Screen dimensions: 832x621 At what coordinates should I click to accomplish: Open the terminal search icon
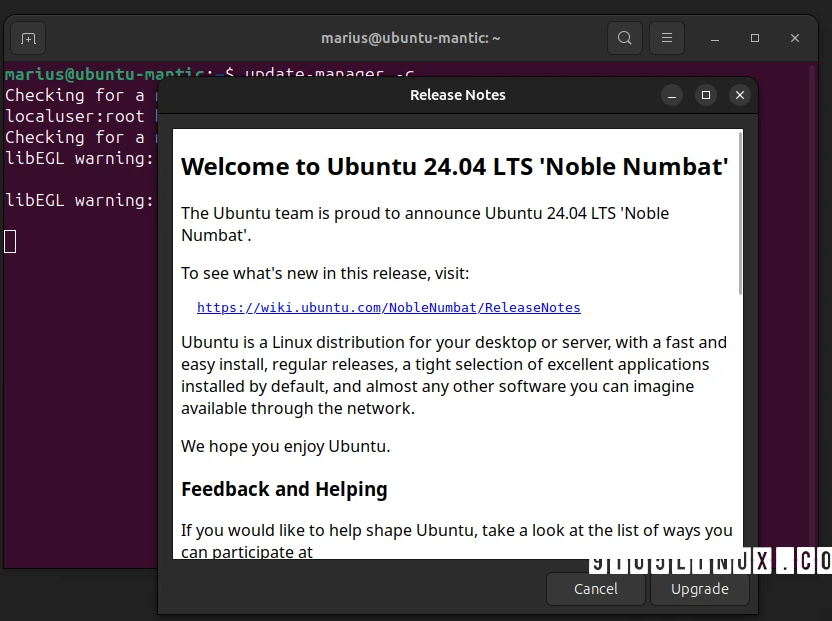pyautogui.click(x=625, y=38)
